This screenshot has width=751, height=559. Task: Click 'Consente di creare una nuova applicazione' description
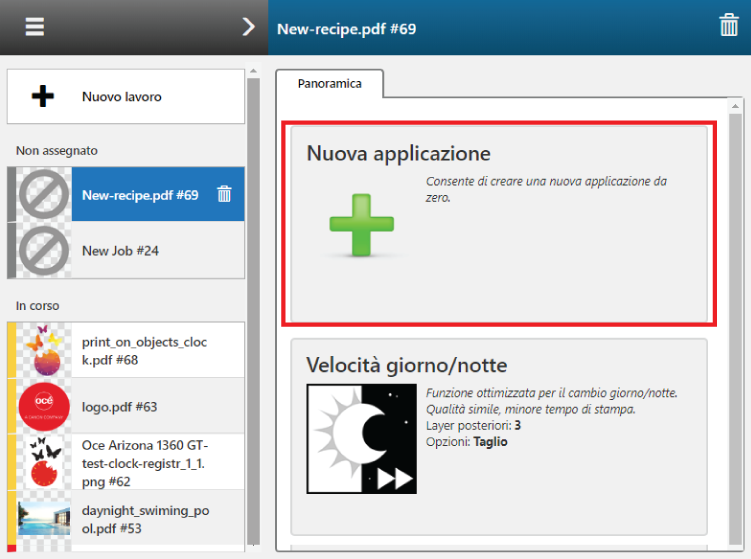click(546, 189)
